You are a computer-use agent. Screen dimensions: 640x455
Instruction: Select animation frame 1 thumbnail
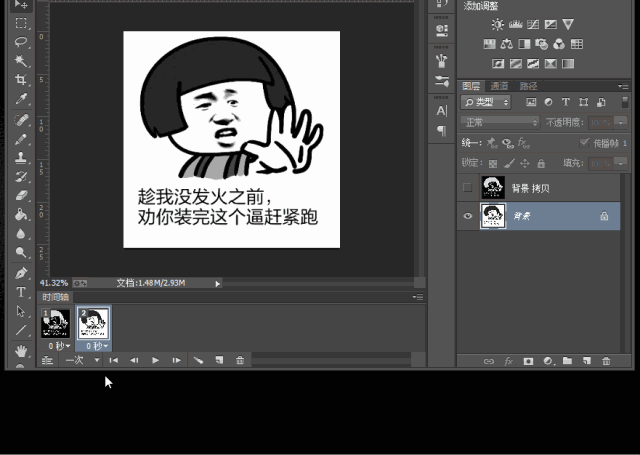pos(55,324)
